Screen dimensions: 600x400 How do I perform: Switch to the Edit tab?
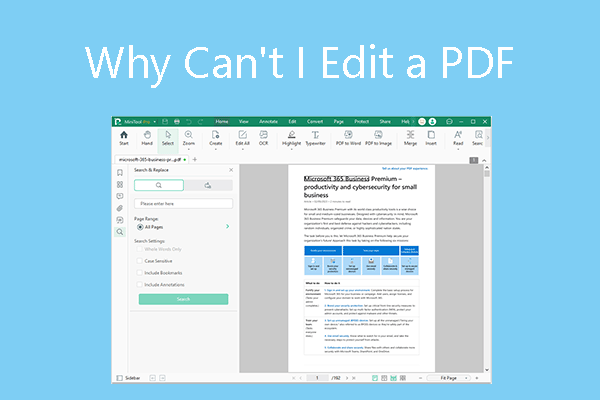tap(292, 121)
